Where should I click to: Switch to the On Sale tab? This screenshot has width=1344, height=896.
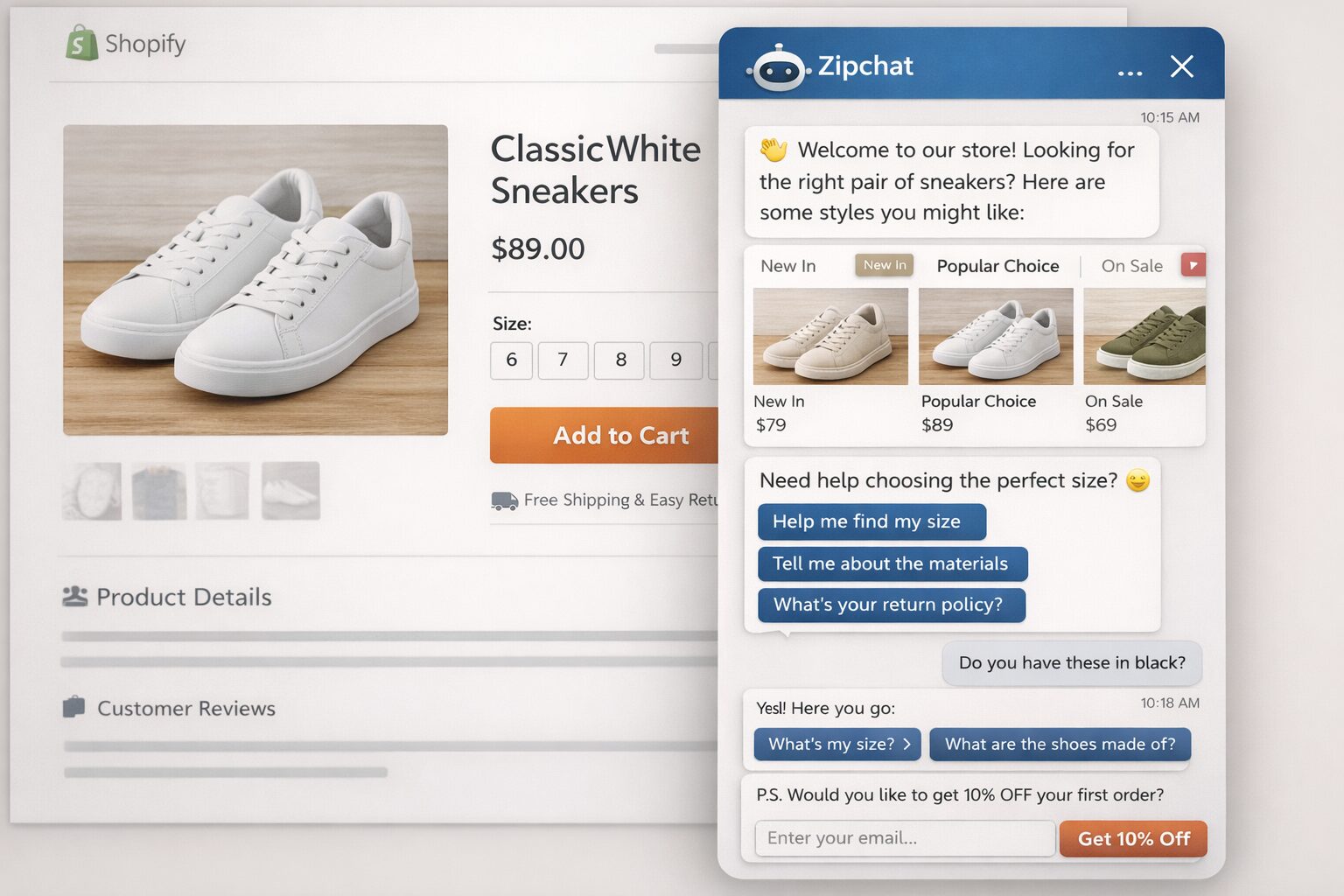coord(1132,265)
